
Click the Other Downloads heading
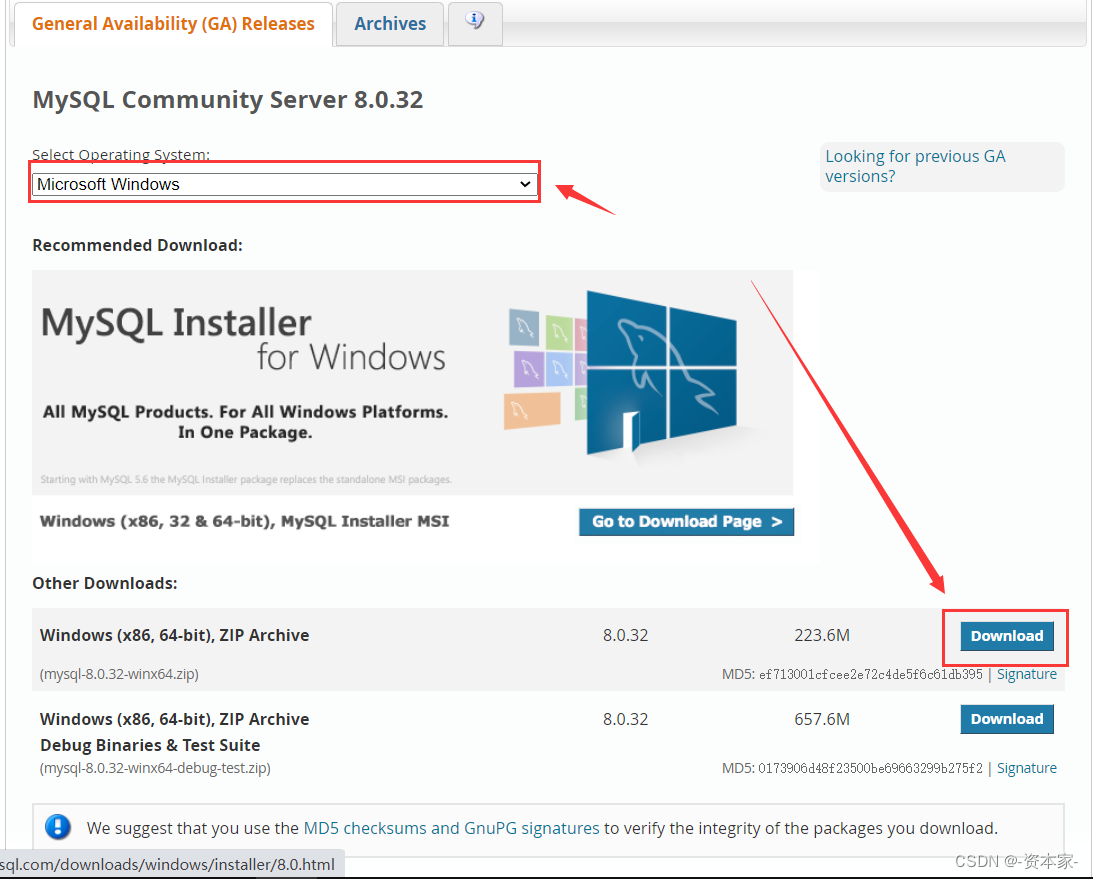point(105,583)
